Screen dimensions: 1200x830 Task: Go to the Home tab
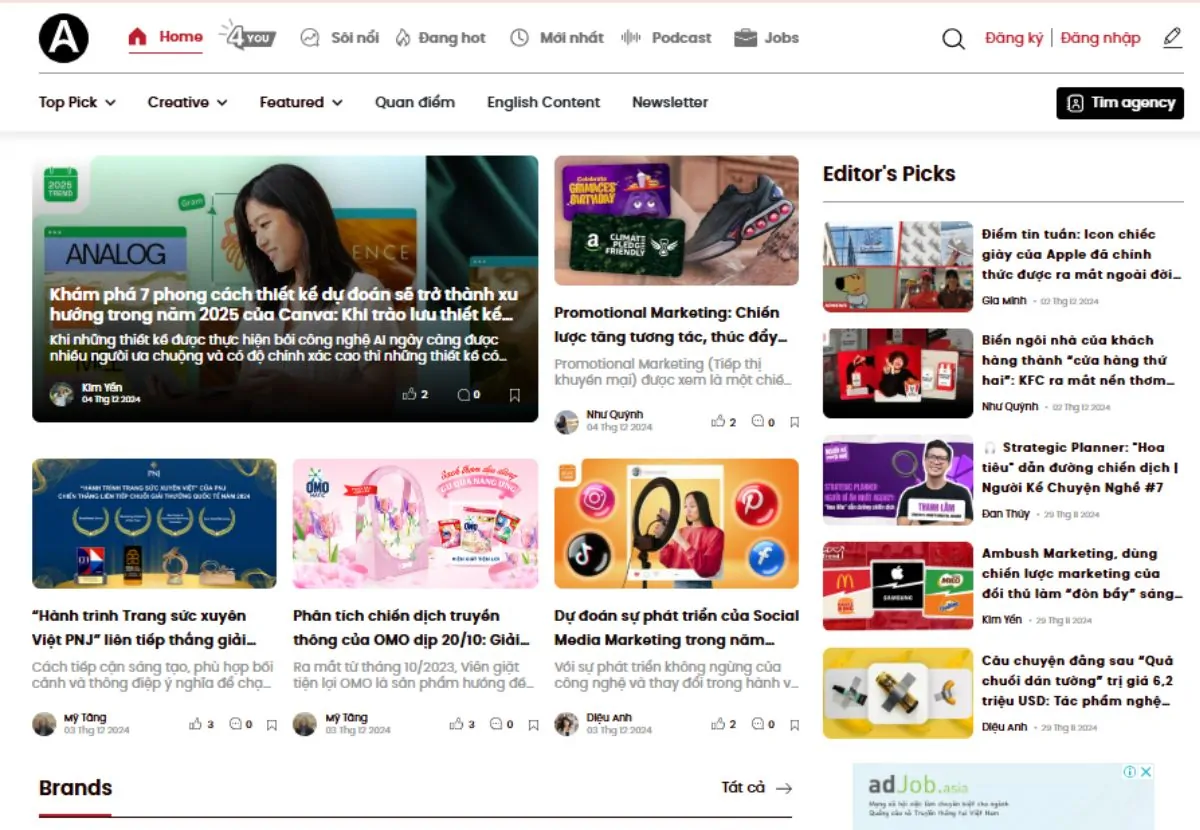166,37
